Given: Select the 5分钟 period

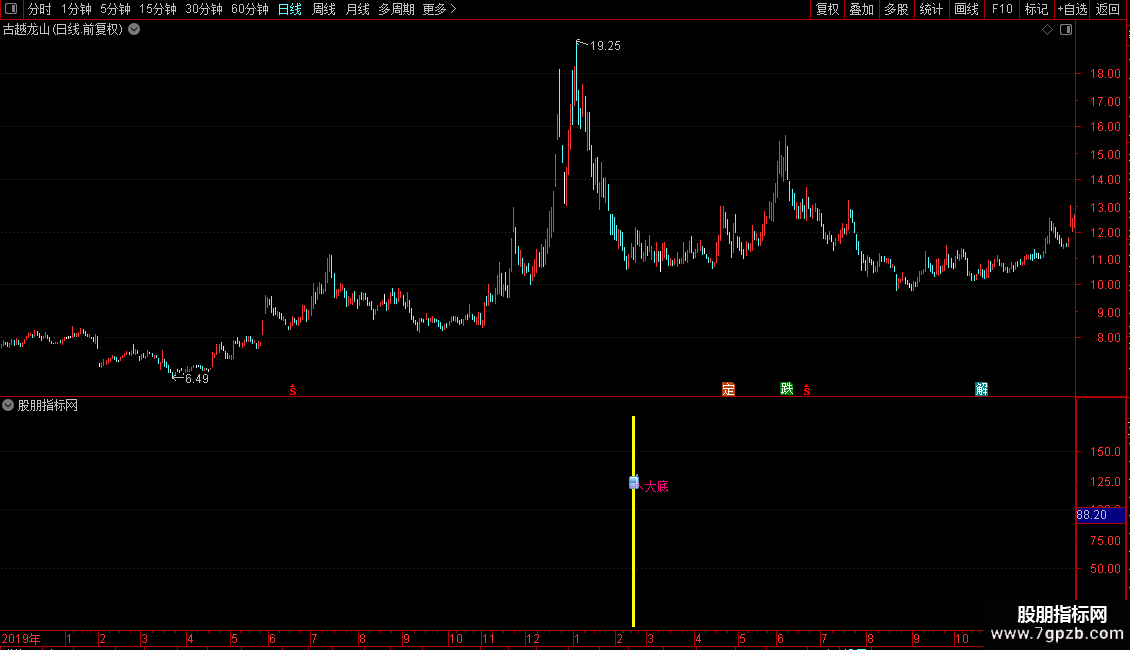Looking at the screenshot, I should point(115,9).
